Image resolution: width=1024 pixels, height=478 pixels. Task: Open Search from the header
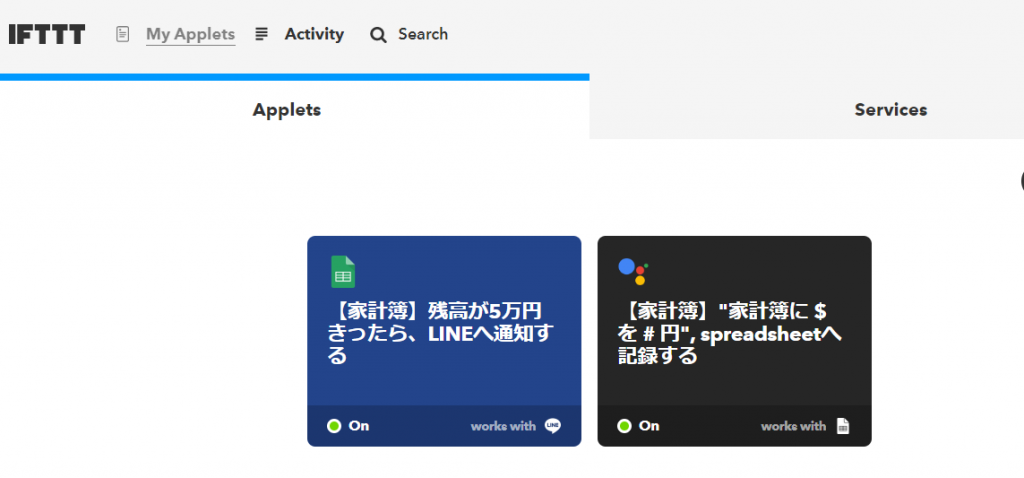423,34
